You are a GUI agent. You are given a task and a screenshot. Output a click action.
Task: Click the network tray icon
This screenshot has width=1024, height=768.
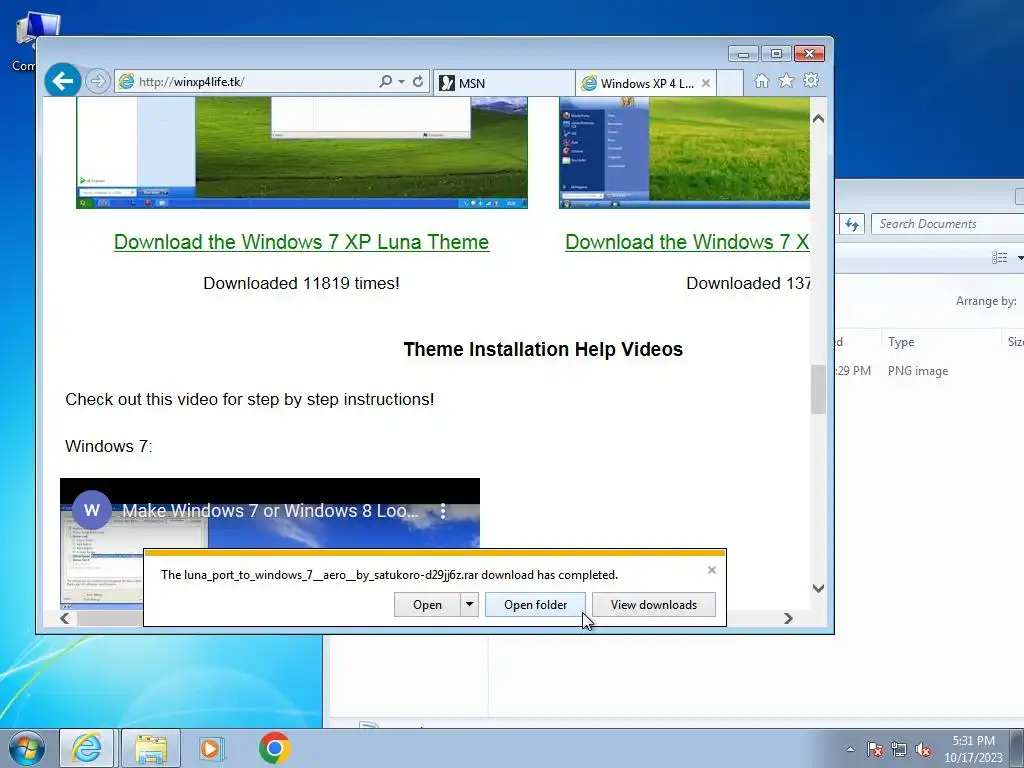[899, 749]
